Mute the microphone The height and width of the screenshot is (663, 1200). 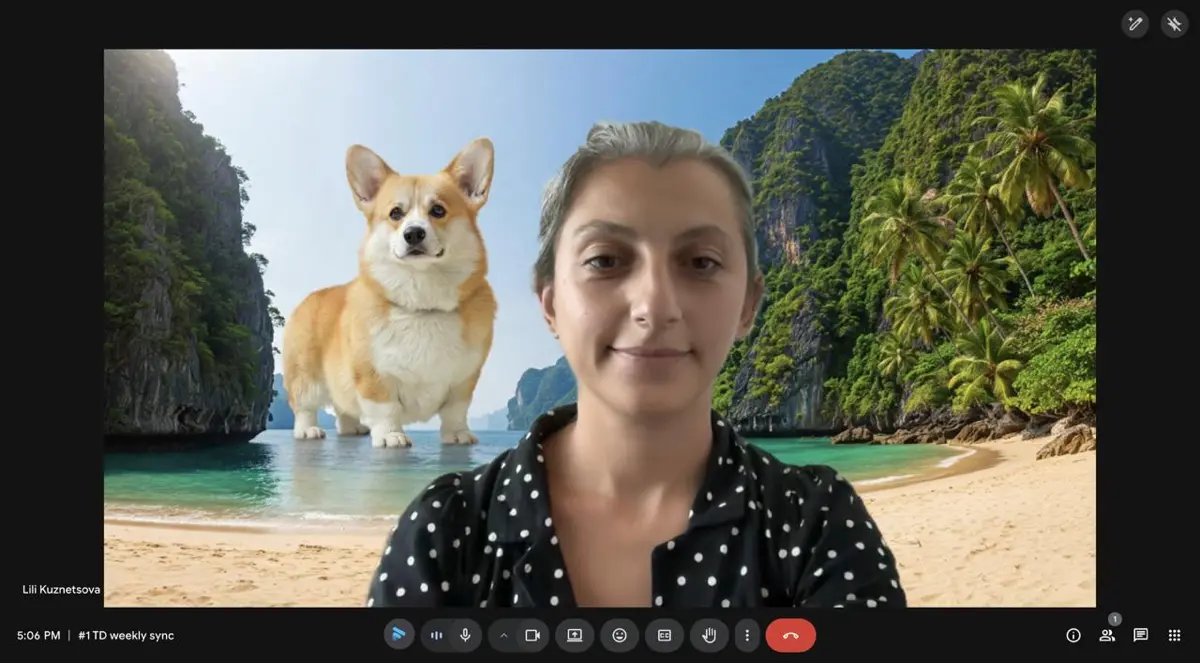(465, 635)
